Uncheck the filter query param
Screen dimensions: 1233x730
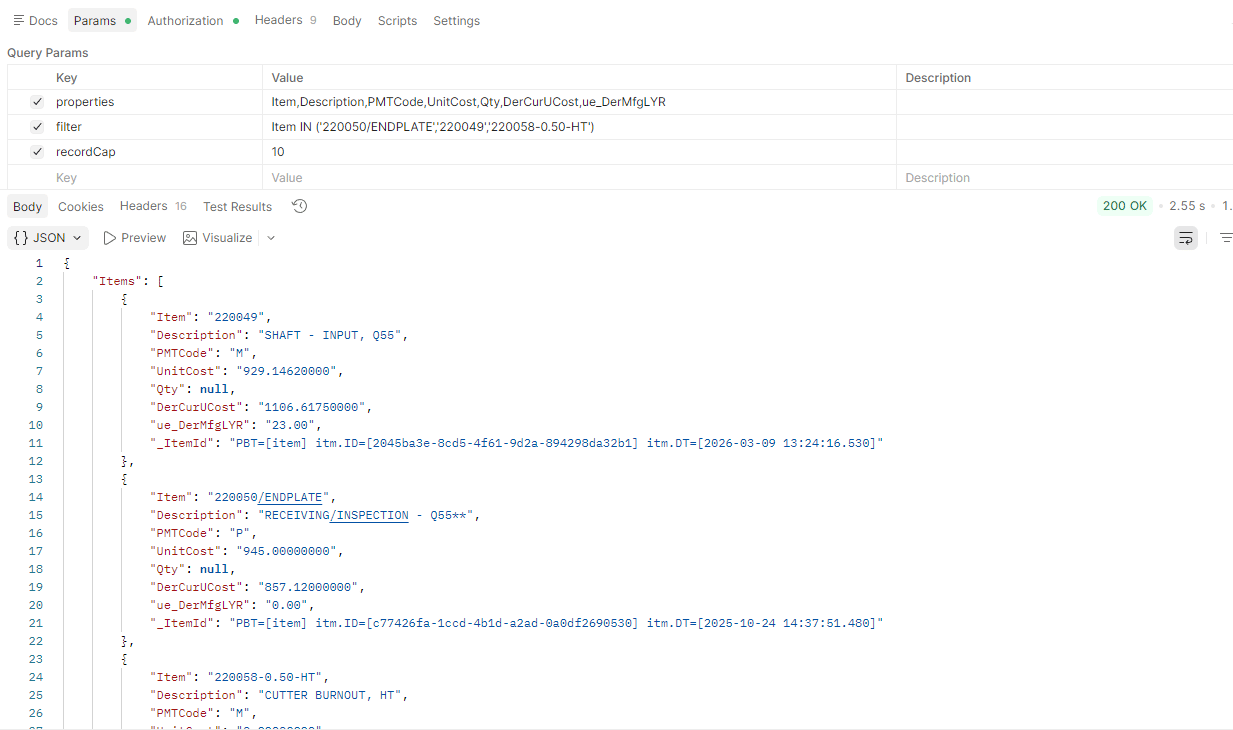click(x=37, y=127)
